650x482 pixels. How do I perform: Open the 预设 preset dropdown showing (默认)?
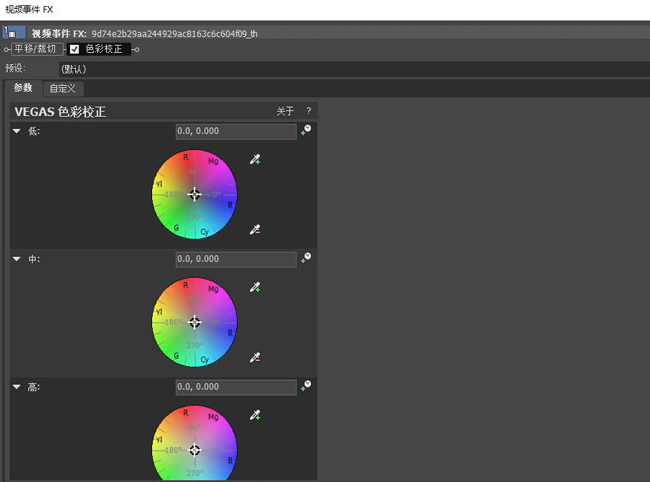click(354, 69)
